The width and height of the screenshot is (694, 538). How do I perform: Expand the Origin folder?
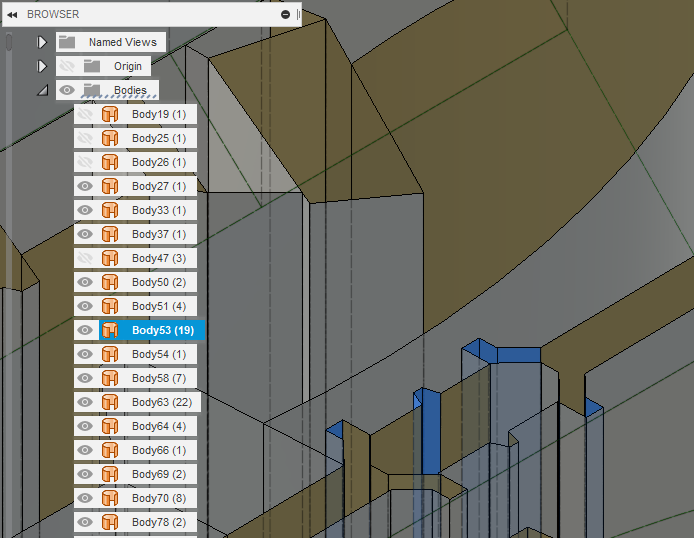click(42, 66)
